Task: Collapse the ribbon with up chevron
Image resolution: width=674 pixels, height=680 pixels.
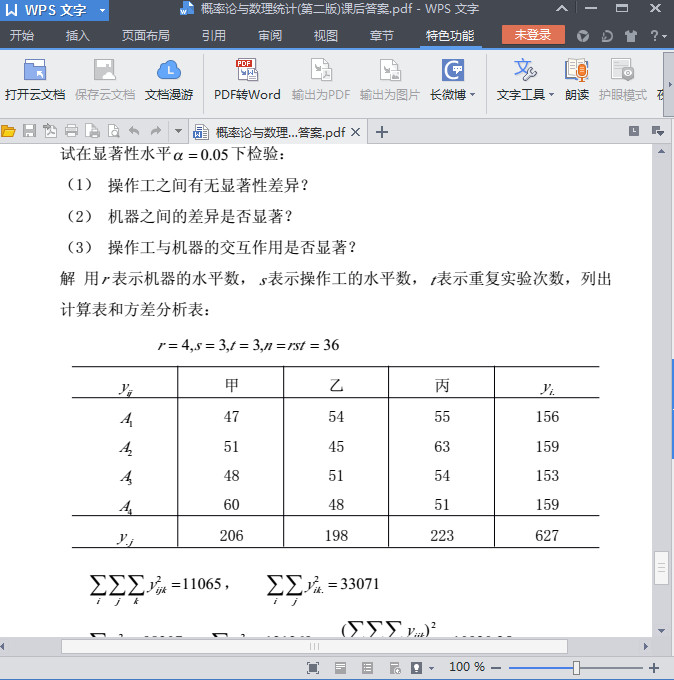Action: 562,9
